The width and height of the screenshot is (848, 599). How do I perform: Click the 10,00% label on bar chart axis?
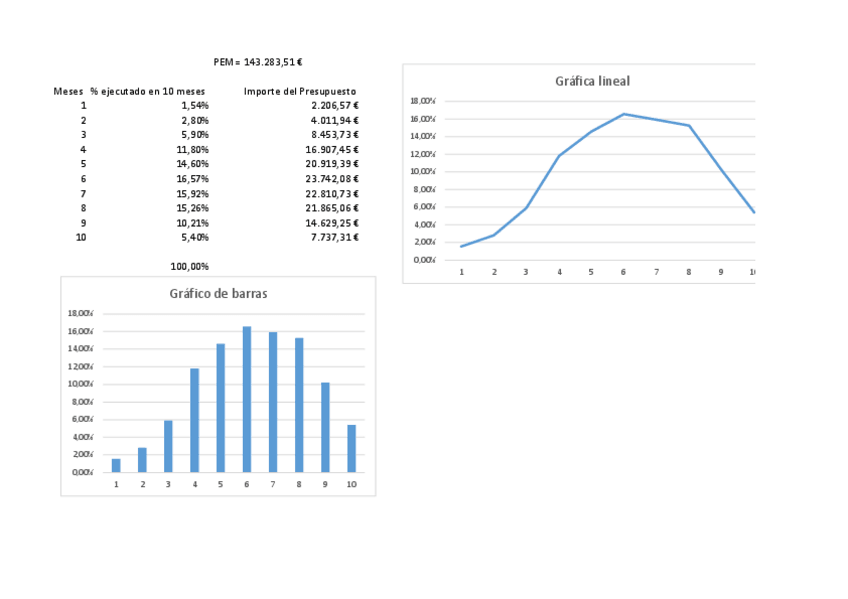(80, 384)
